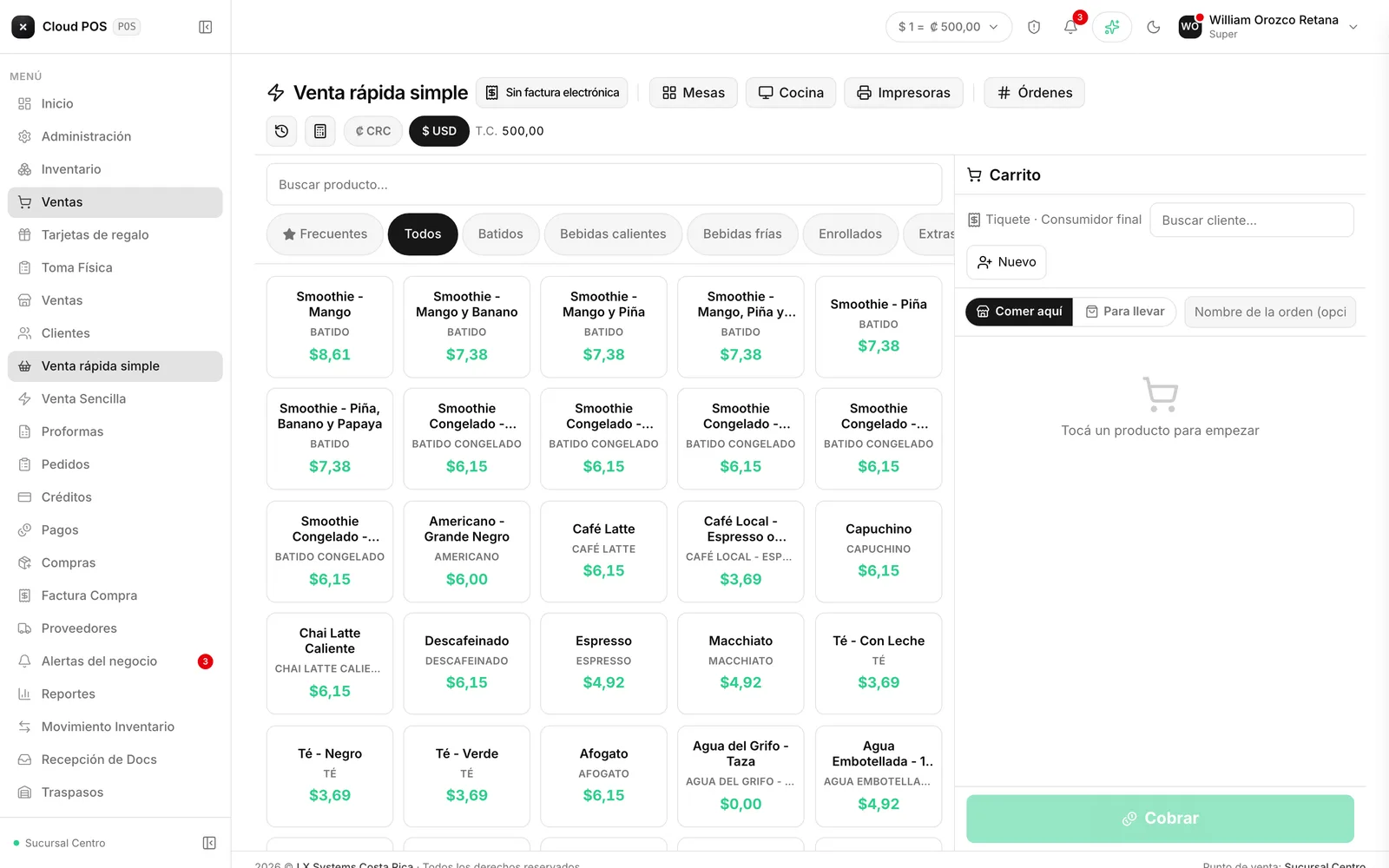Image resolution: width=1389 pixels, height=868 pixels.
Task: Open Reportes in the sidebar
Action: click(115, 694)
